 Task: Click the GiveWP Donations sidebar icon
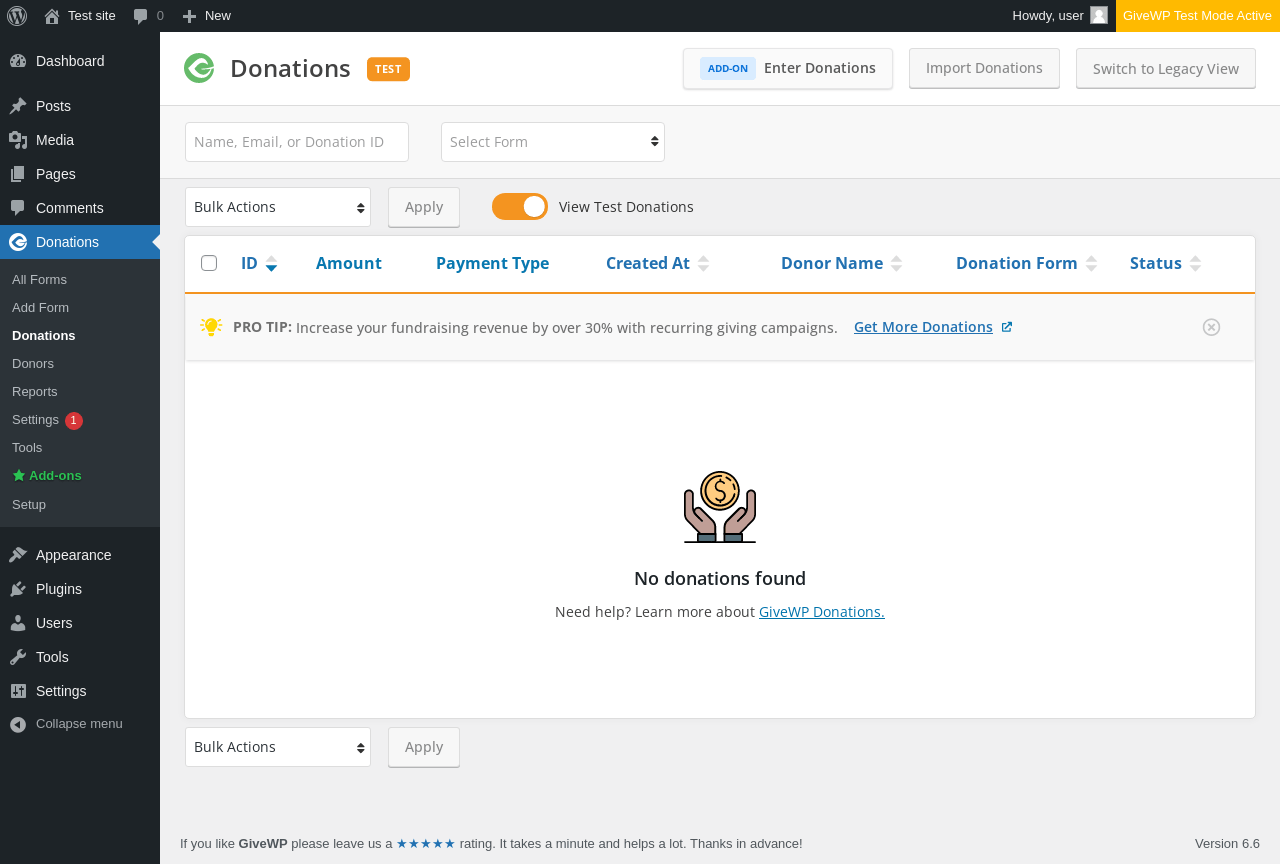[x=18, y=242]
